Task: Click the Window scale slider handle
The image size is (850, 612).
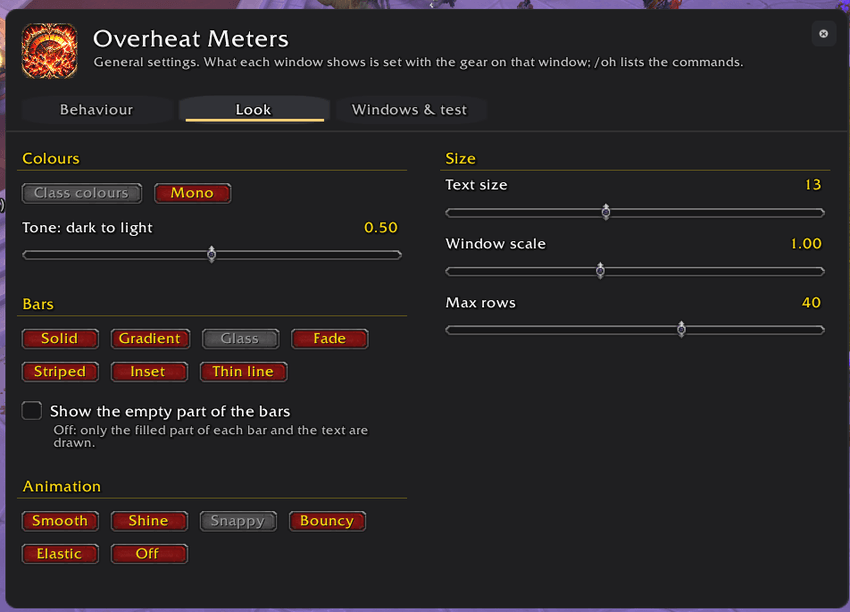Action: [600, 270]
